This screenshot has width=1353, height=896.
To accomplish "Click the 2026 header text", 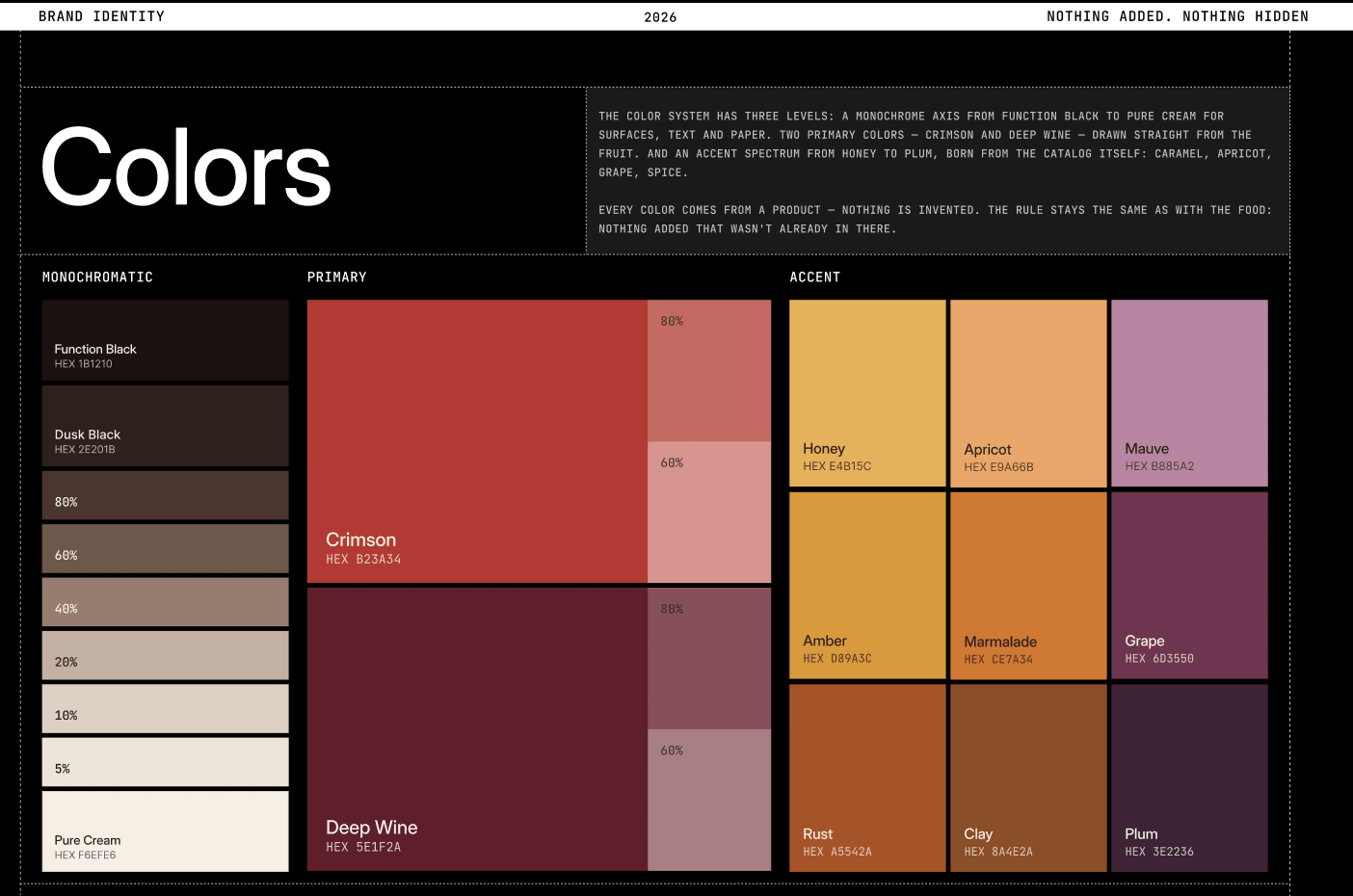I will 660,17.
